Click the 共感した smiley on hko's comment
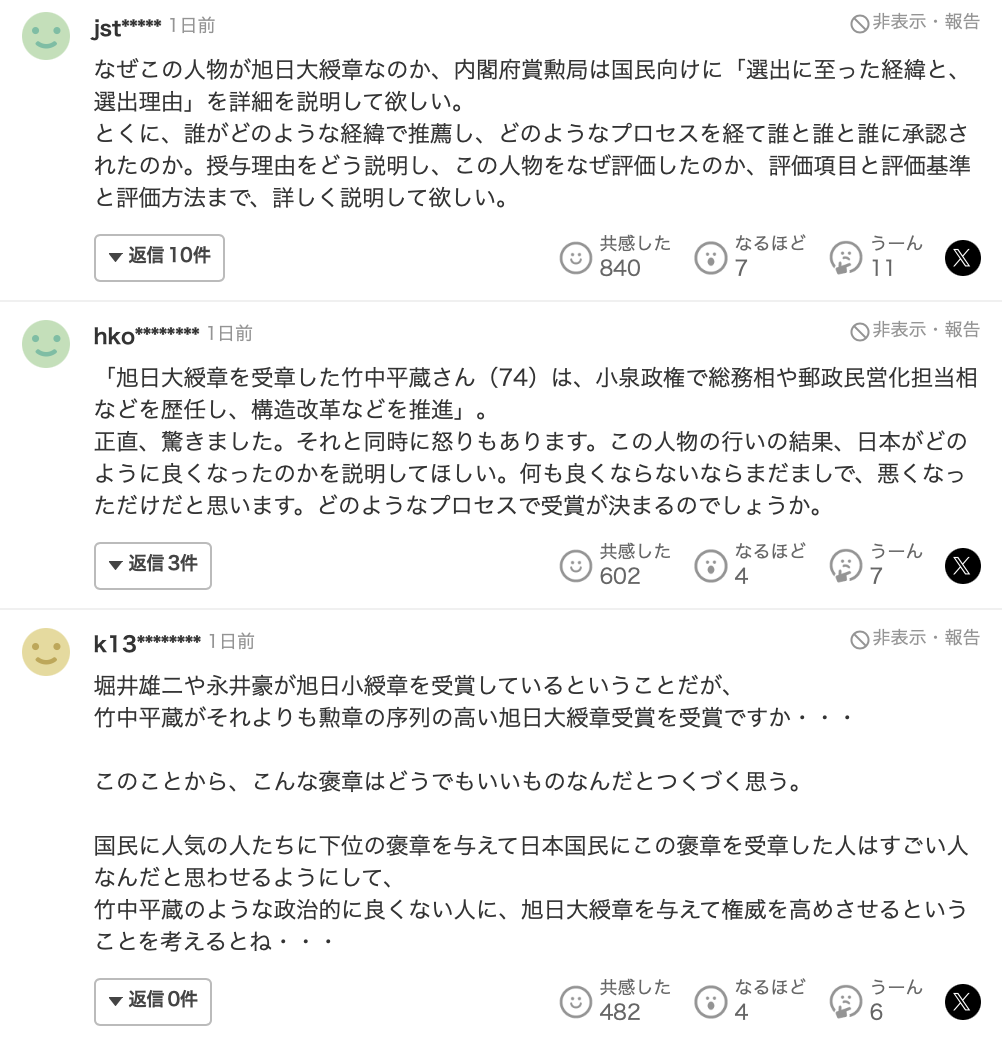The height and width of the screenshot is (1040, 1002). coord(576,566)
